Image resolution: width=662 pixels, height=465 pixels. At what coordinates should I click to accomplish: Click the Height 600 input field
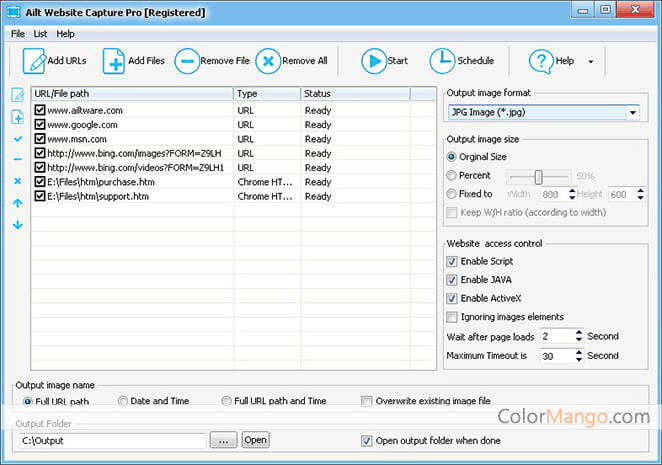622,194
